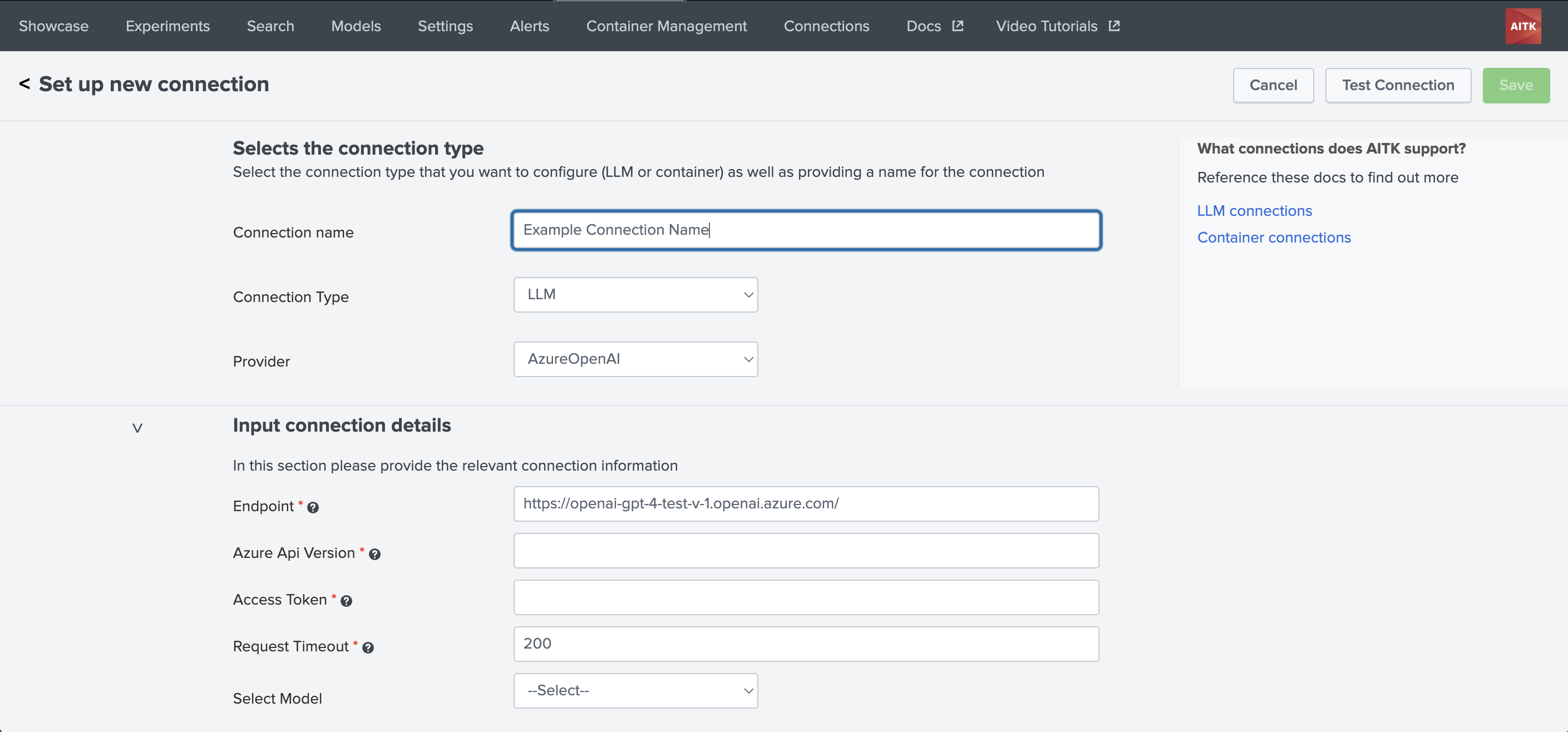The height and width of the screenshot is (732, 1568).
Task: Click the 'Connection name' label
Action: [293, 233]
